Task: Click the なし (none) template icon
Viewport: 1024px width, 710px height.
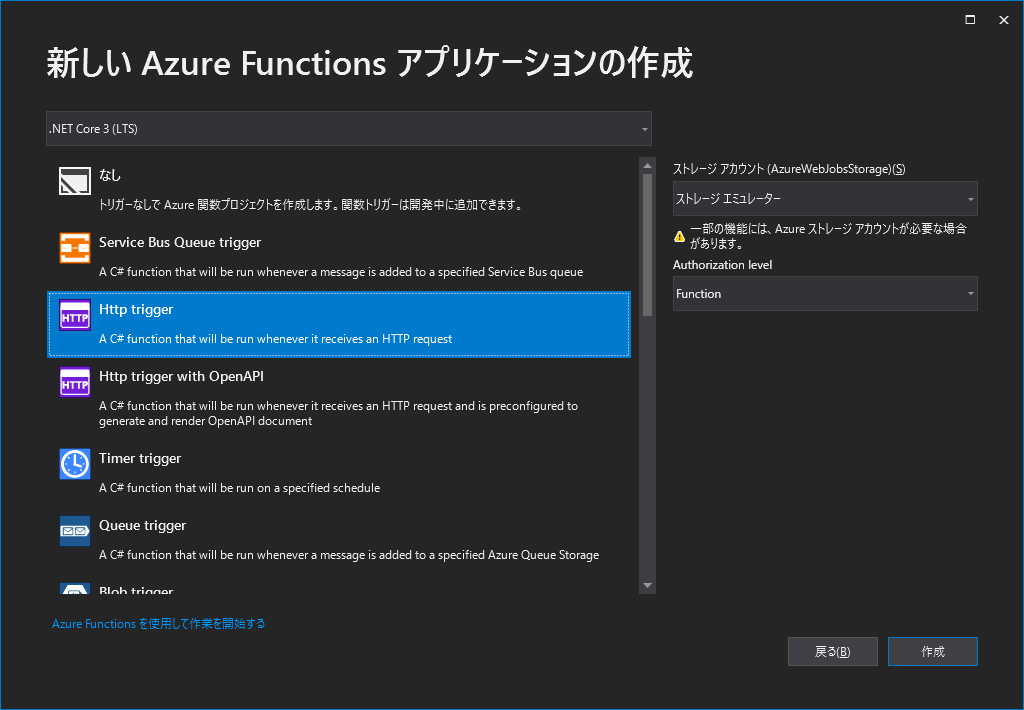Action: [74, 181]
